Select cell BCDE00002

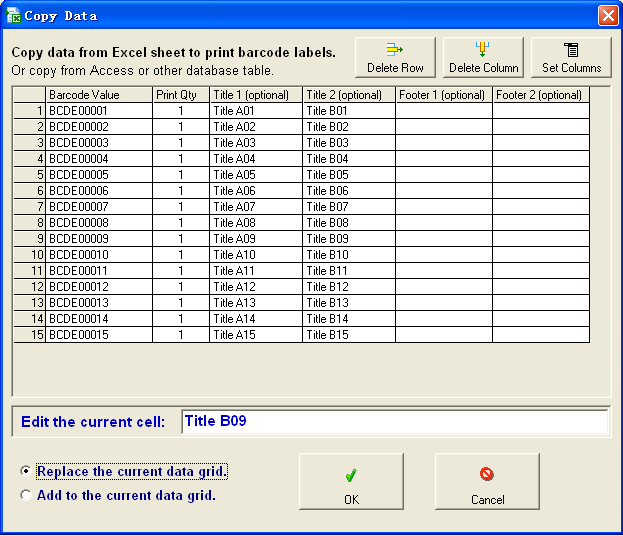click(x=99, y=127)
